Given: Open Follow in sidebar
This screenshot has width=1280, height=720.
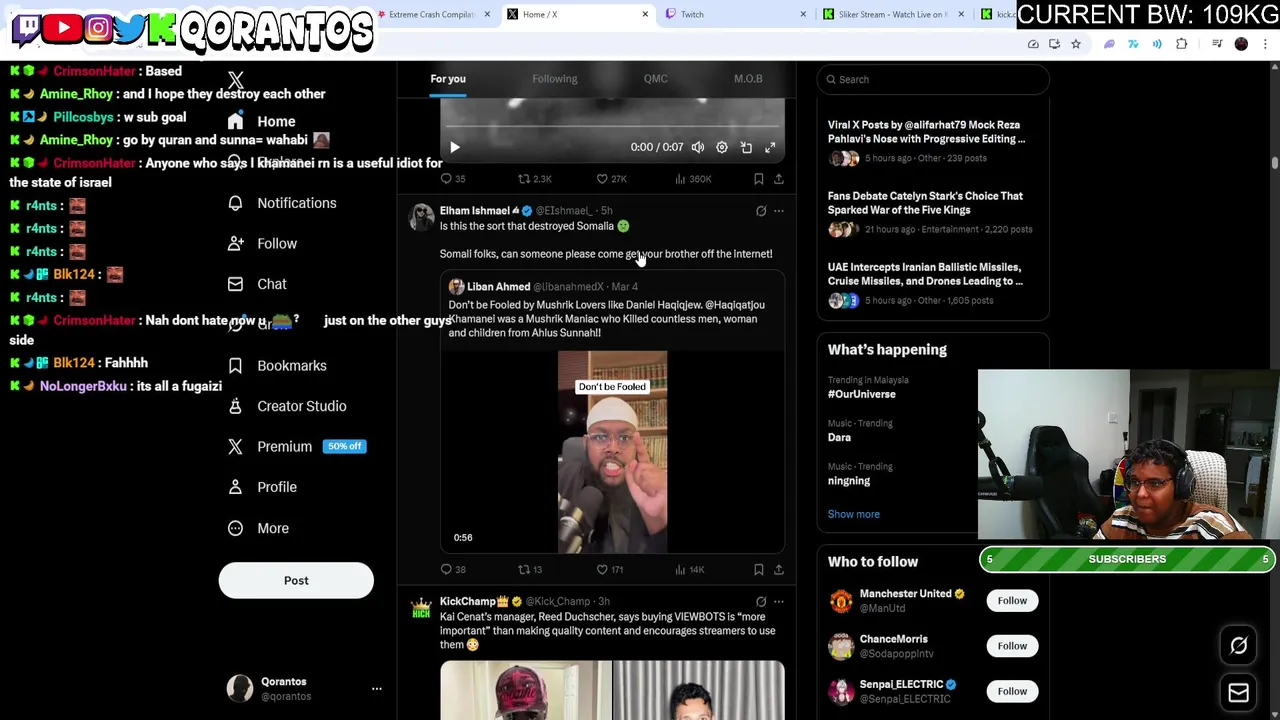Looking at the screenshot, I should point(262,244).
